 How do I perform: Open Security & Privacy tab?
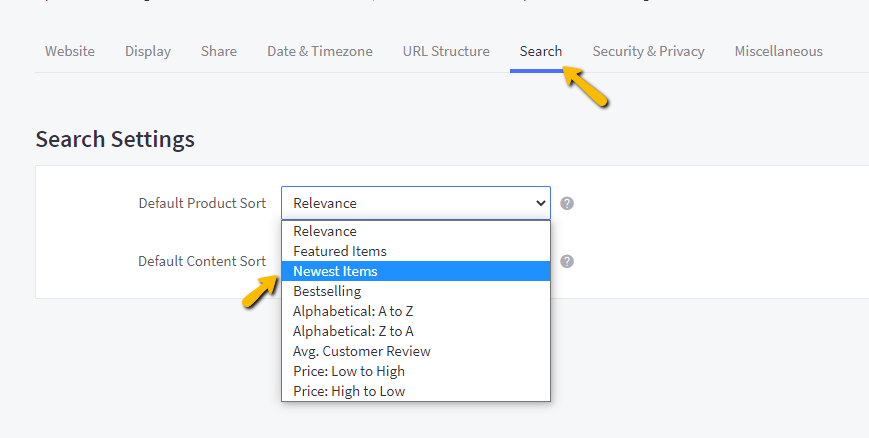pos(648,51)
